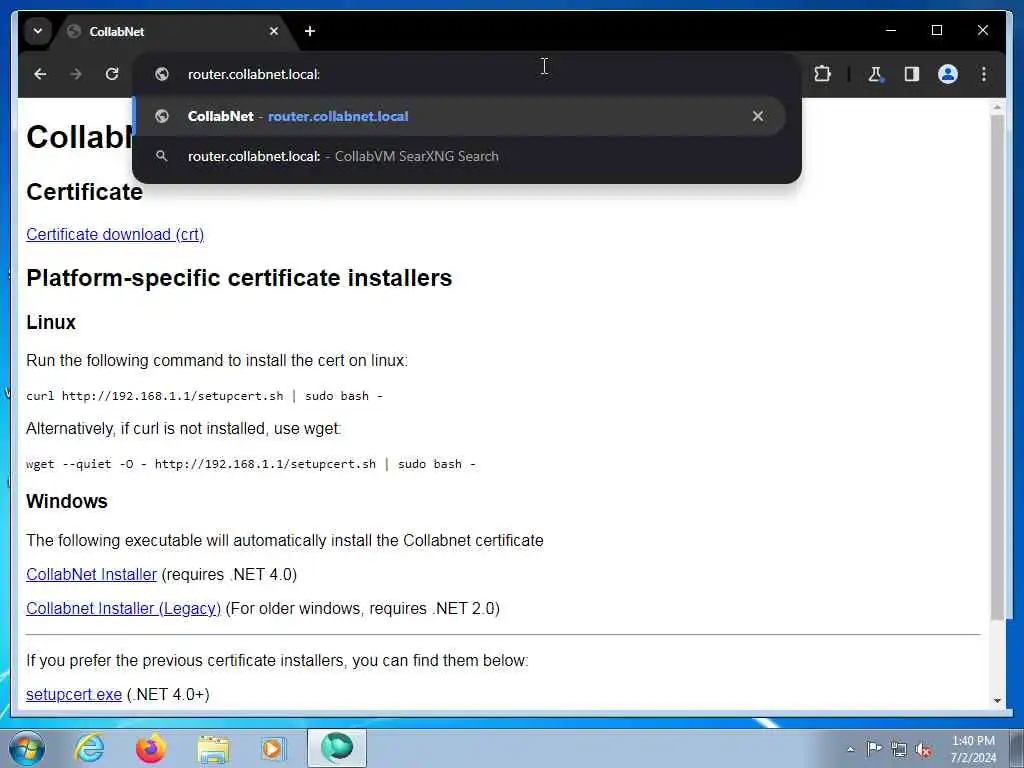Open the Extensions puzzle icon
Image resolution: width=1024 pixels, height=768 pixels.
pos(822,74)
